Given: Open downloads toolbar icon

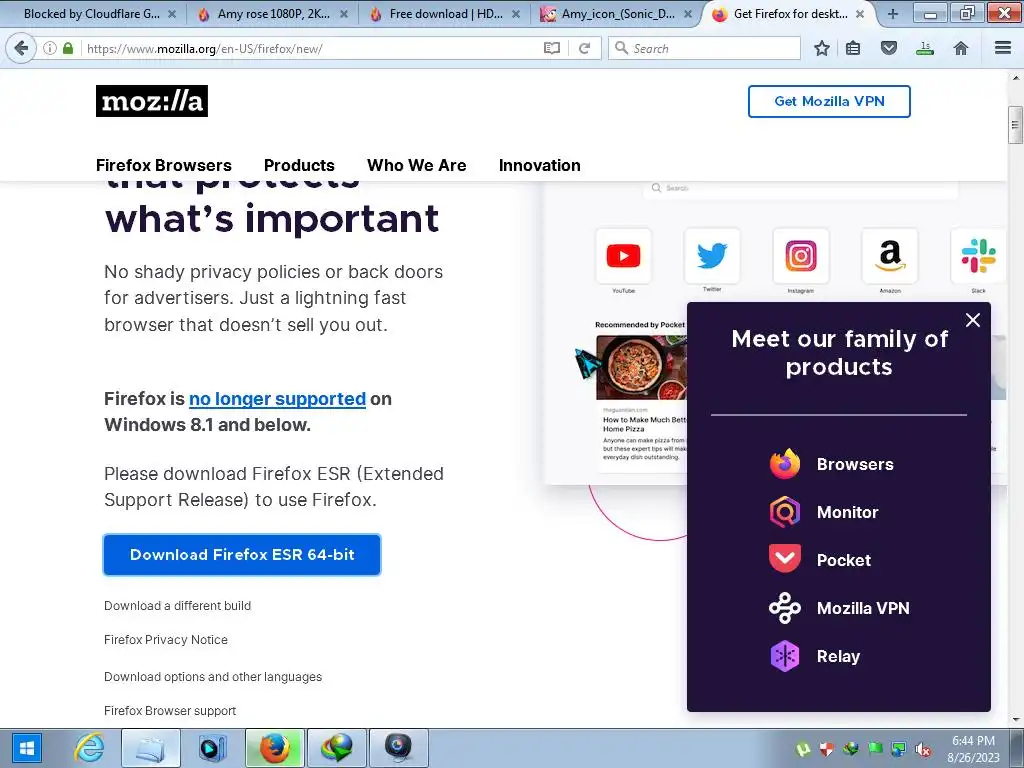Looking at the screenshot, I should point(925,48).
